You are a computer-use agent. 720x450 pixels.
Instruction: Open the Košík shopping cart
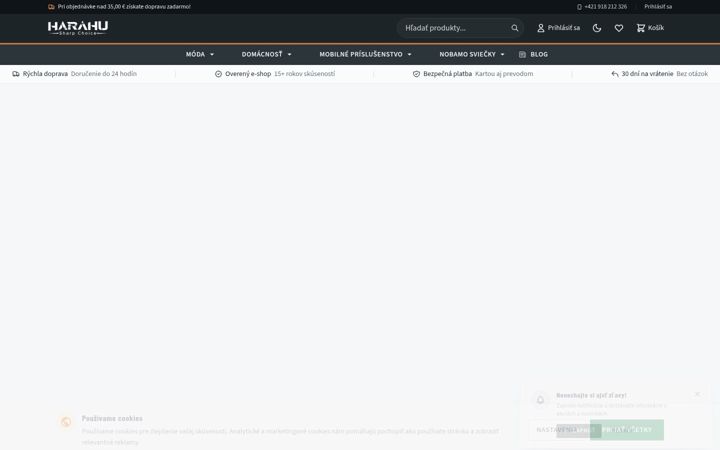[650, 28]
